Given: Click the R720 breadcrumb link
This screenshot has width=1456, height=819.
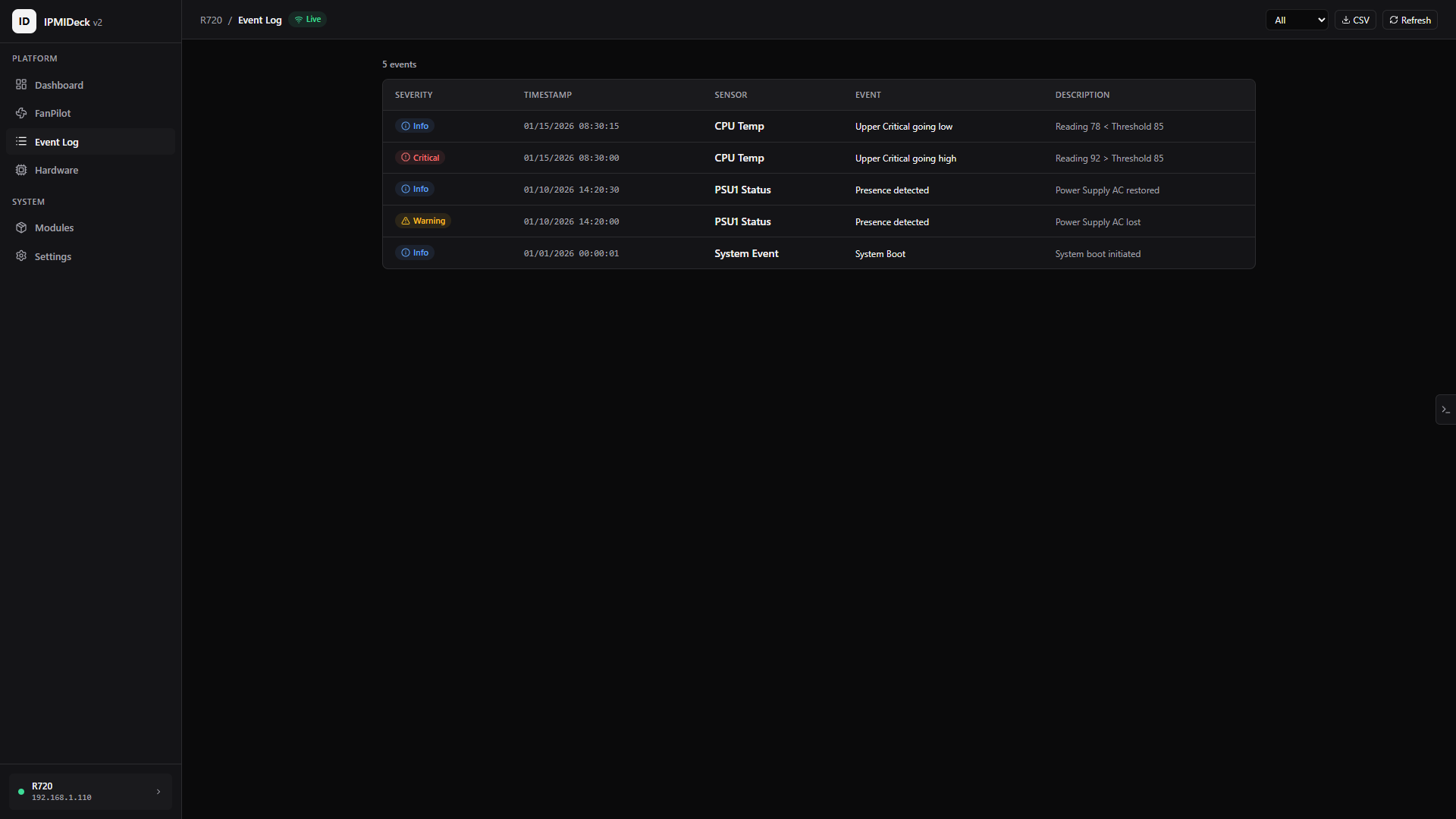Looking at the screenshot, I should pyautogui.click(x=211, y=20).
